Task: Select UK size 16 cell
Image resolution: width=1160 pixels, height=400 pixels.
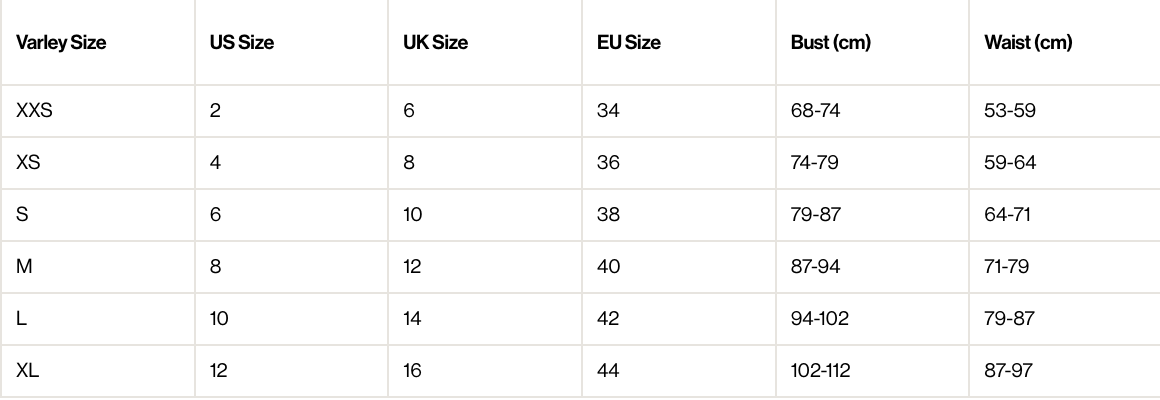Action: 412,370
